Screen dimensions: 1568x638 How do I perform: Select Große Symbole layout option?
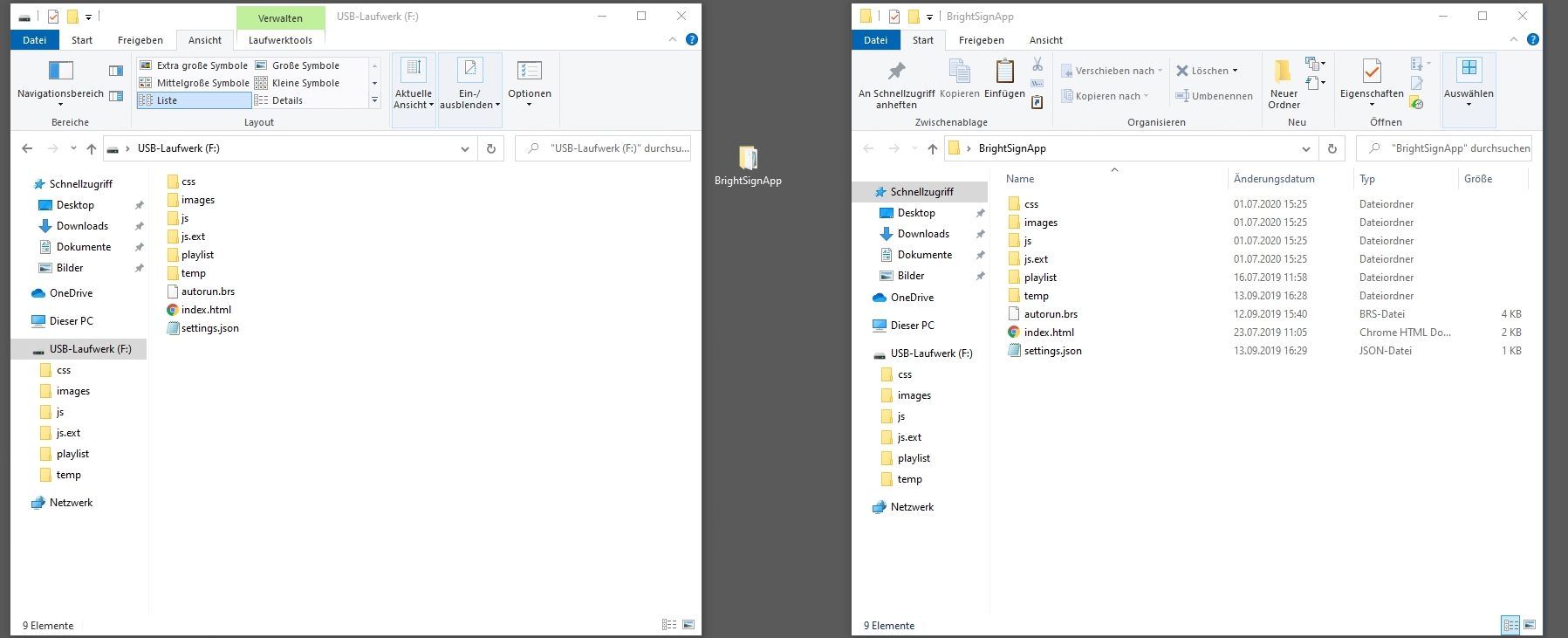[x=305, y=65]
